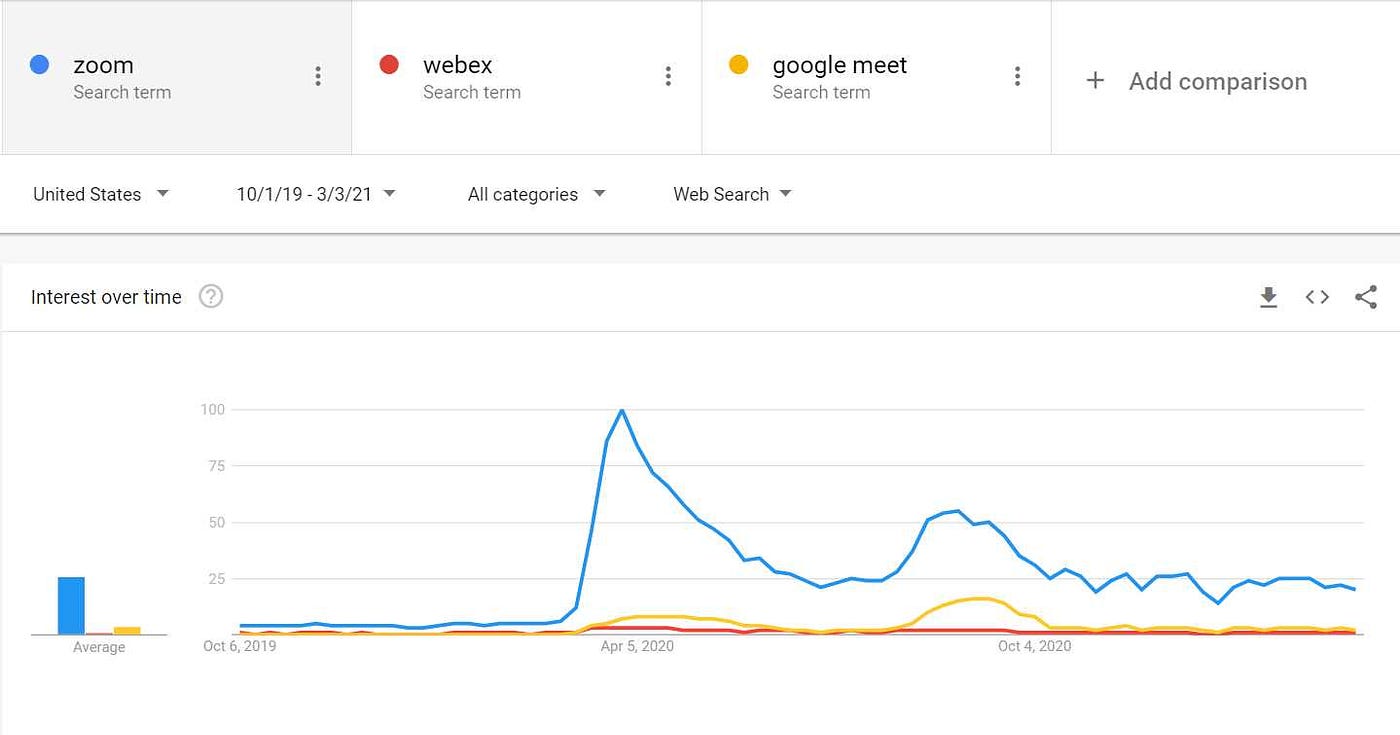The width and height of the screenshot is (1400, 735).
Task: Open the Interest over time help icon
Action: (211, 296)
